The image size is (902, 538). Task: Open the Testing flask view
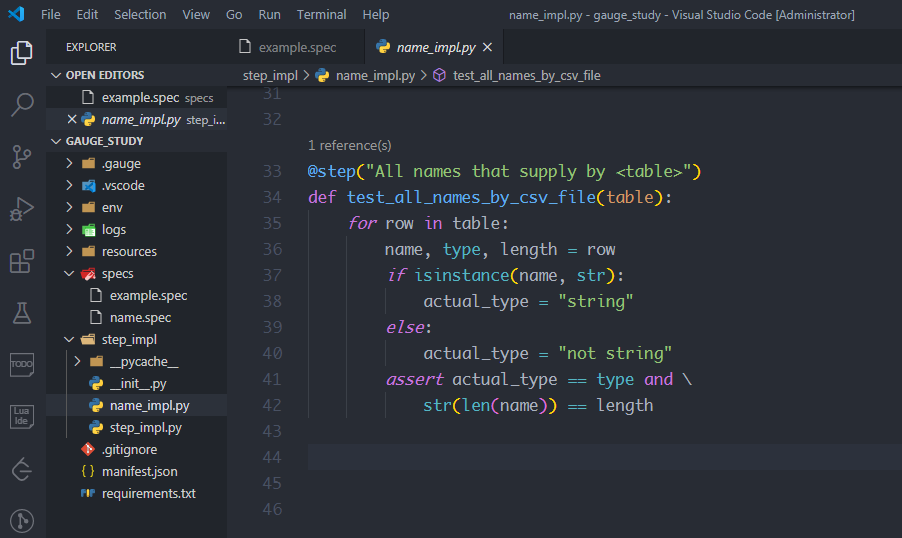[22, 313]
